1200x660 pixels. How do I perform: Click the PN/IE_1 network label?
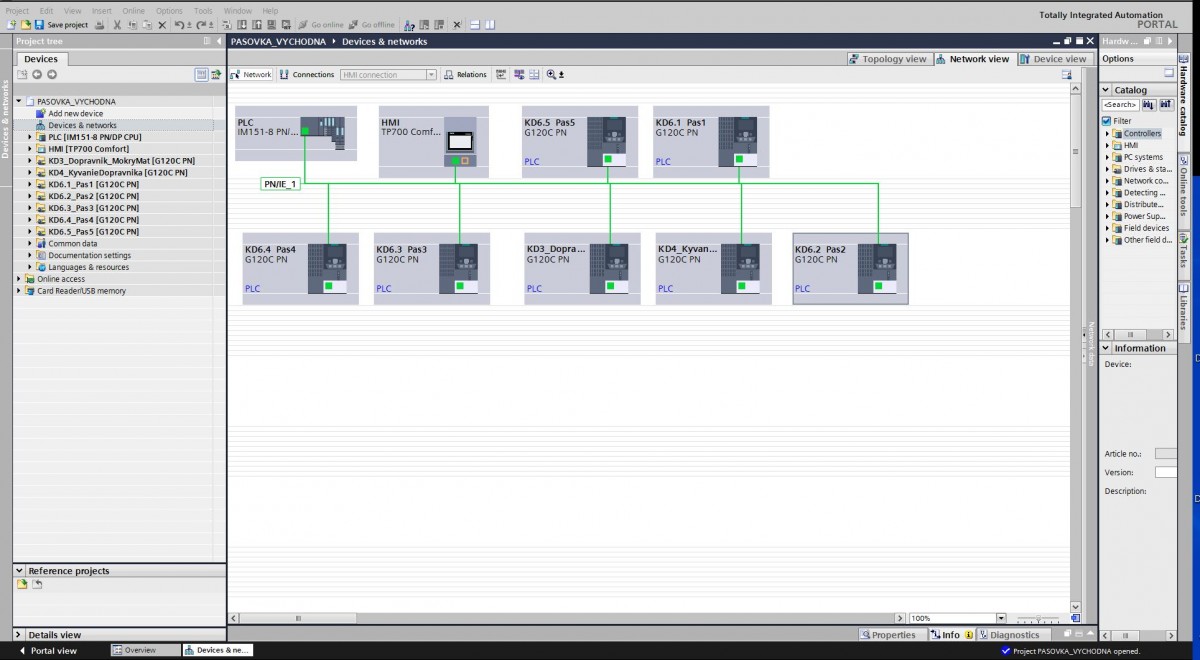tap(280, 184)
